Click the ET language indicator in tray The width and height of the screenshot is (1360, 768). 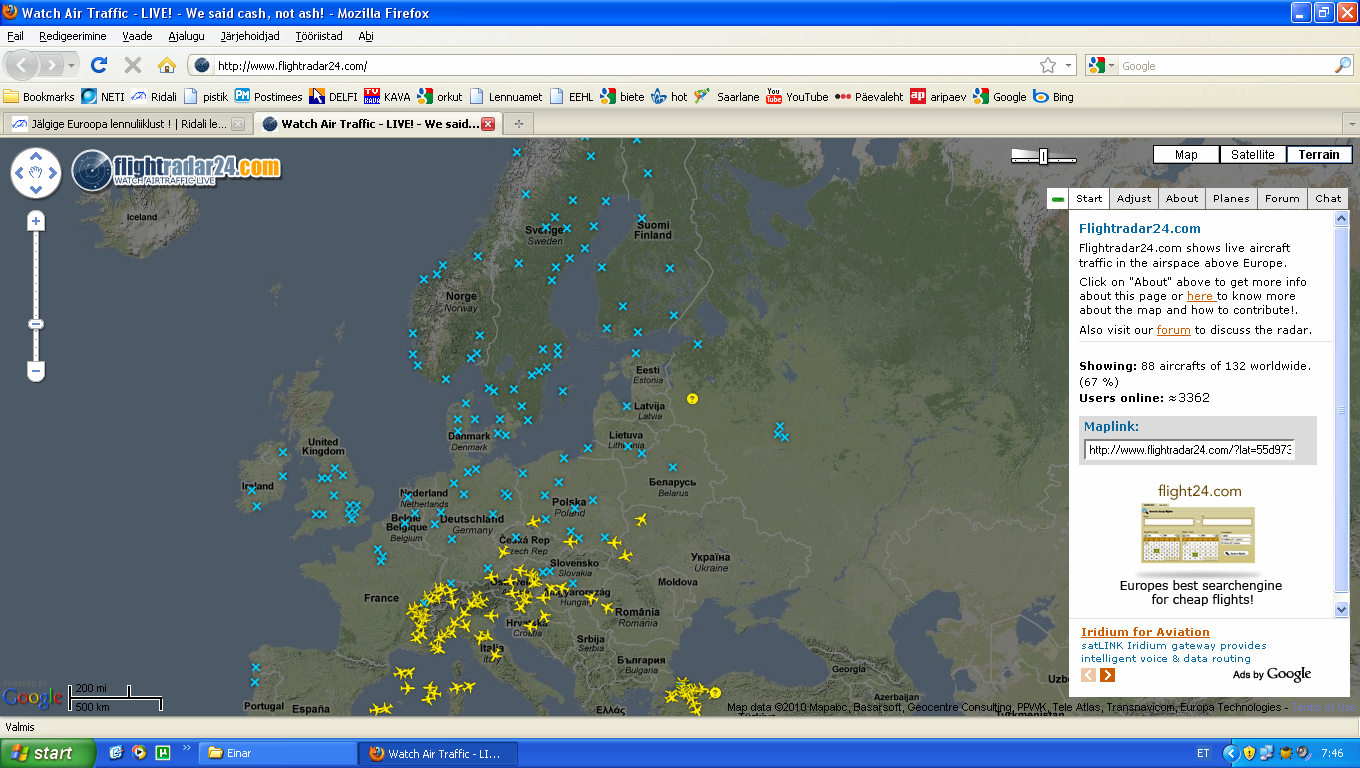pos(1202,753)
